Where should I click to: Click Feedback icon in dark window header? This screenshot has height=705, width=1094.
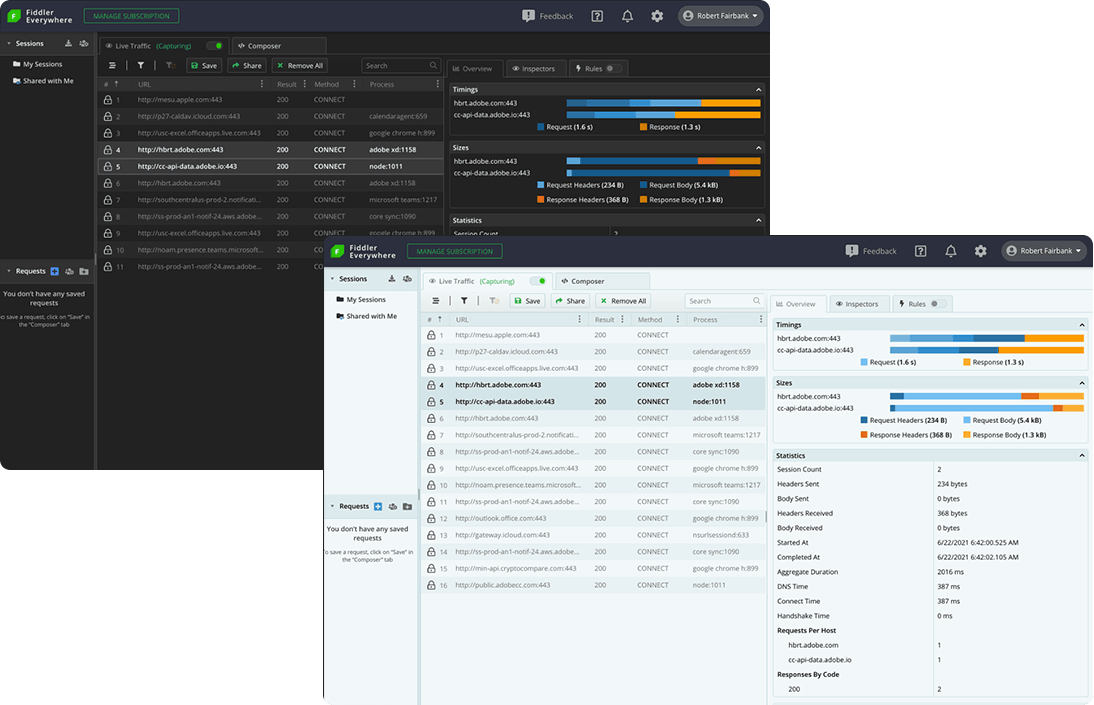coord(528,16)
